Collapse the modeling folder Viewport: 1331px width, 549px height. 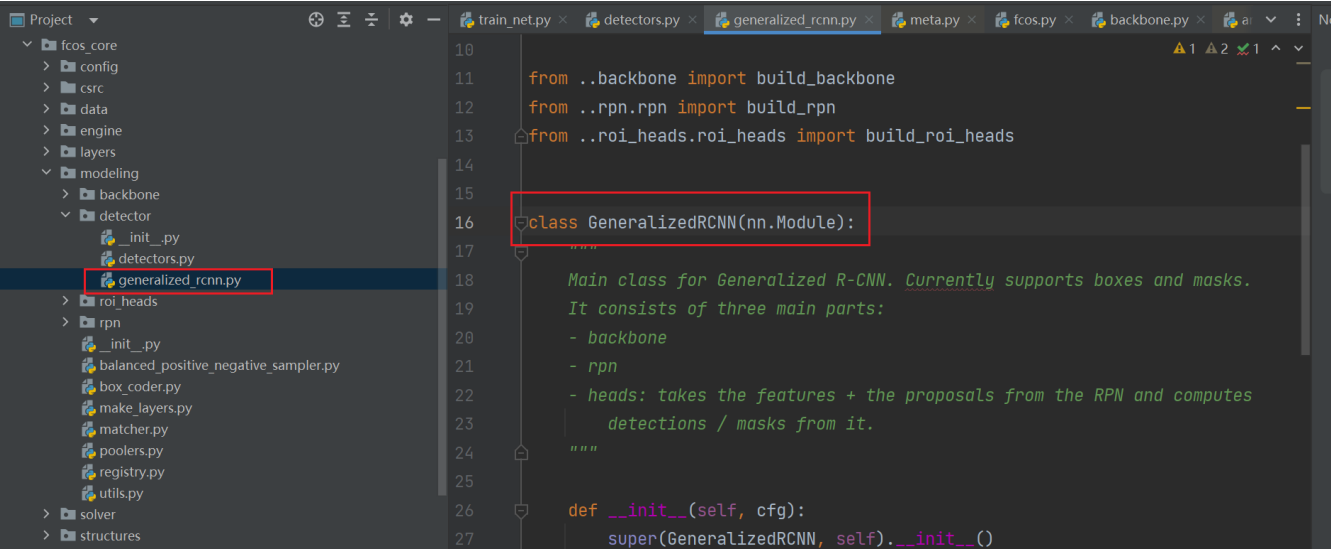click(46, 173)
